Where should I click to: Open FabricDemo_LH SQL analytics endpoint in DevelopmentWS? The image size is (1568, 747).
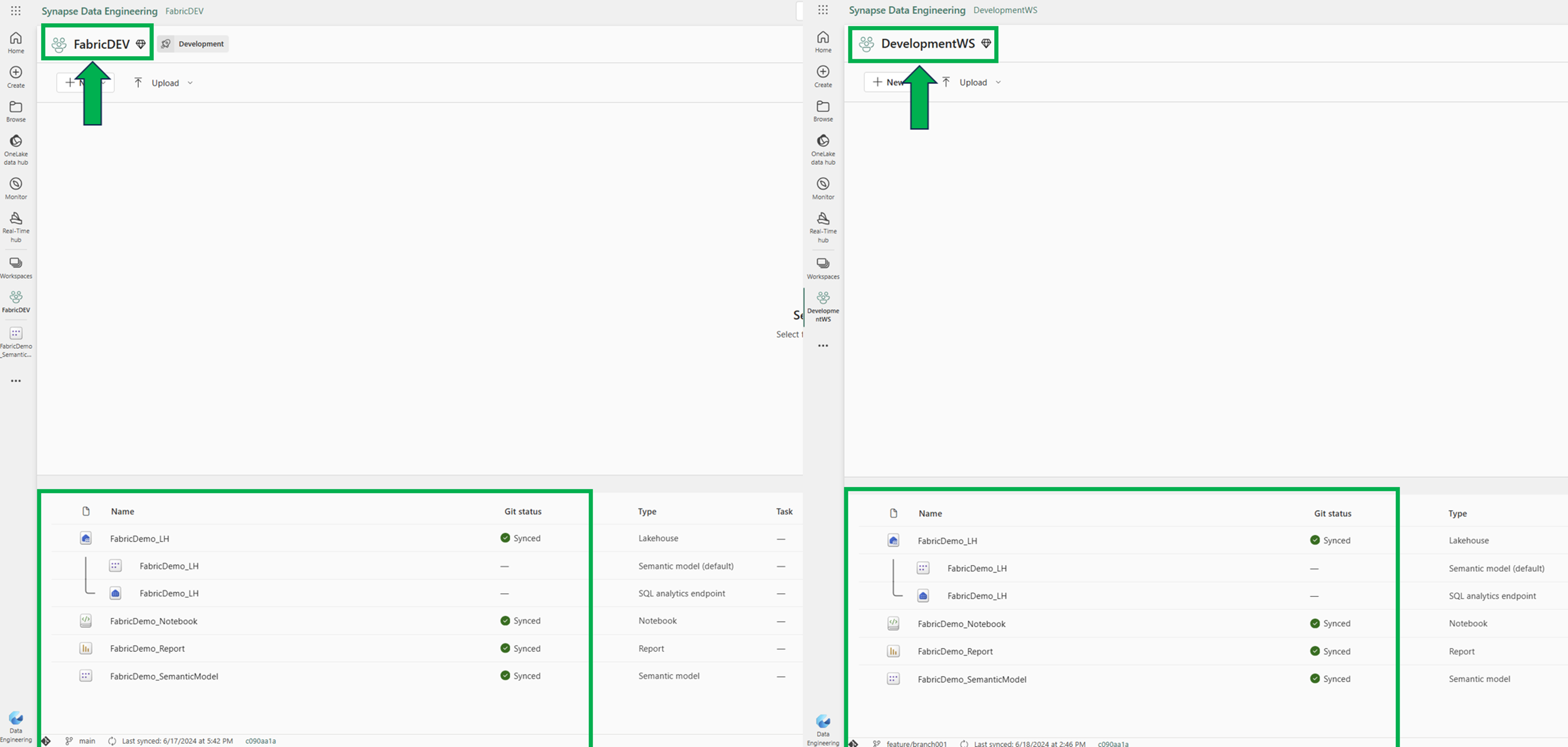(x=976, y=596)
